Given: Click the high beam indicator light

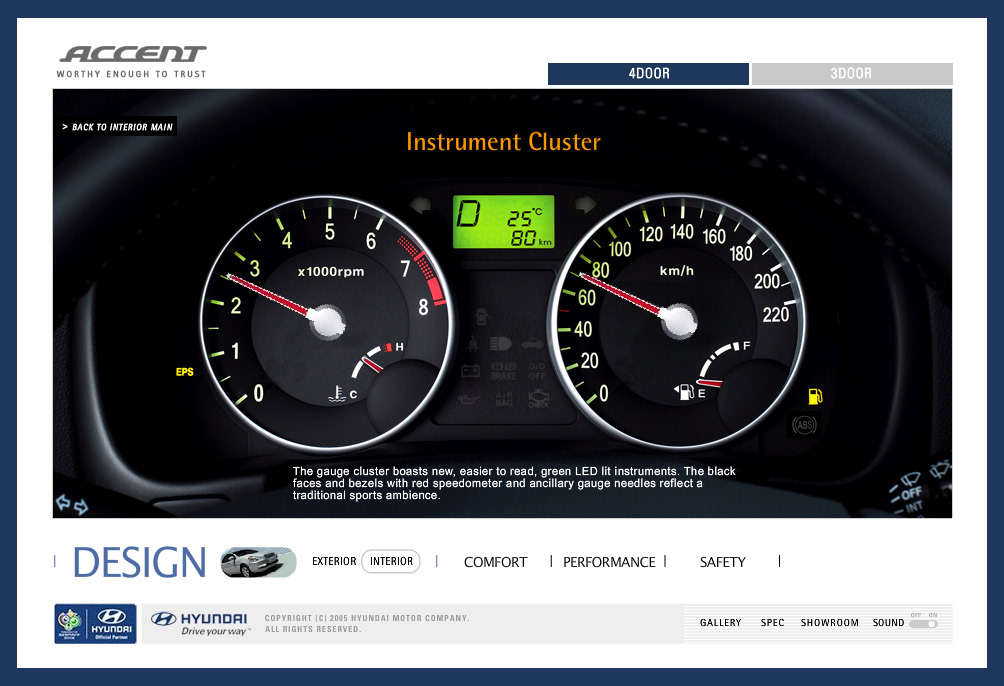Looking at the screenshot, I should pyautogui.click(x=501, y=344).
